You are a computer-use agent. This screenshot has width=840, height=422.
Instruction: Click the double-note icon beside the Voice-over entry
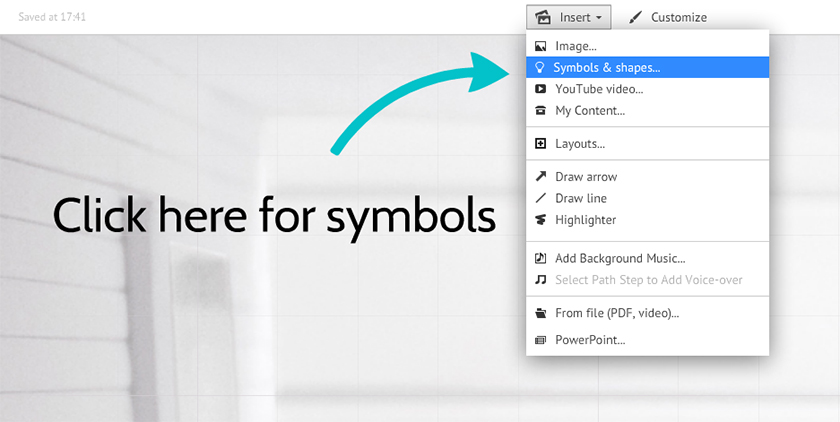[x=541, y=280]
